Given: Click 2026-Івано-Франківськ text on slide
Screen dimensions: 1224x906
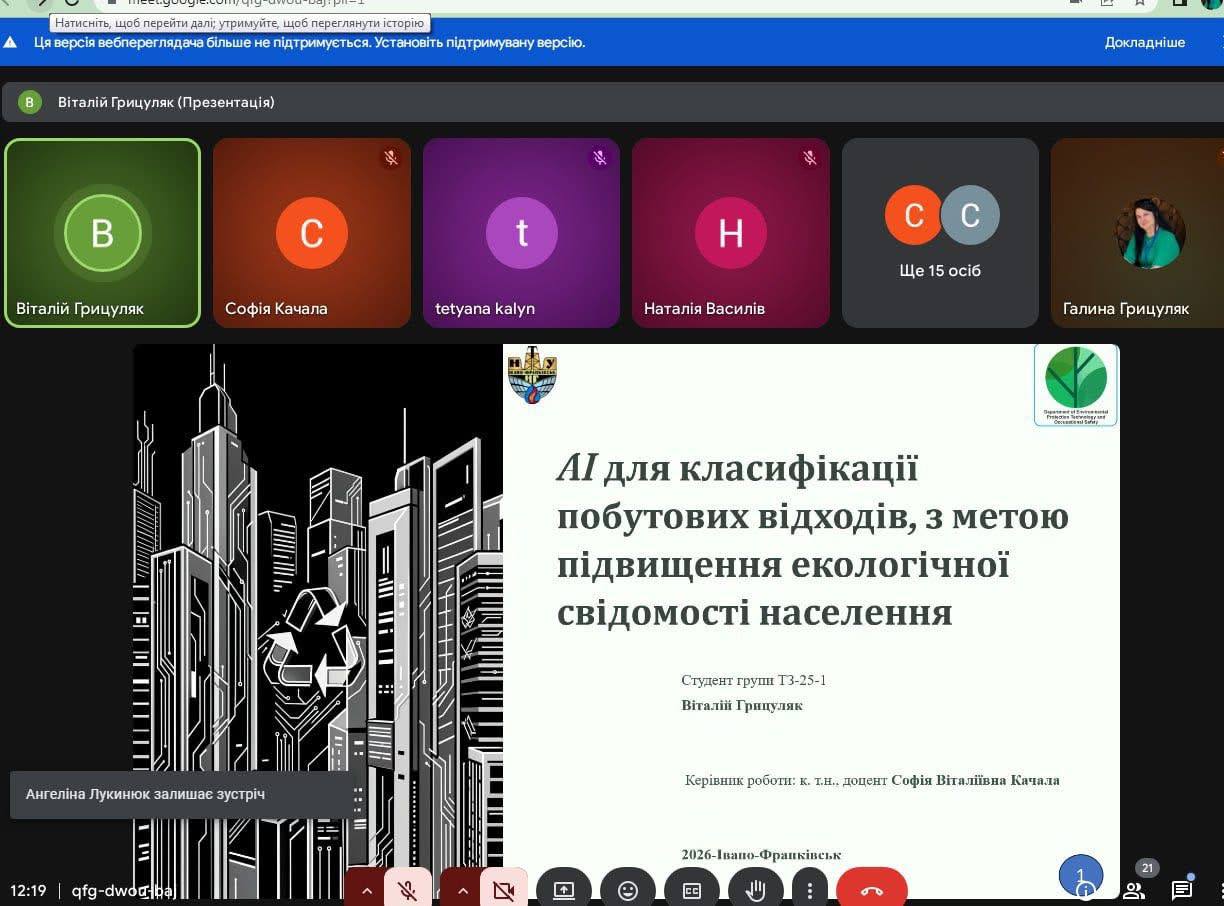Looking at the screenshot, I should [761, 855].
